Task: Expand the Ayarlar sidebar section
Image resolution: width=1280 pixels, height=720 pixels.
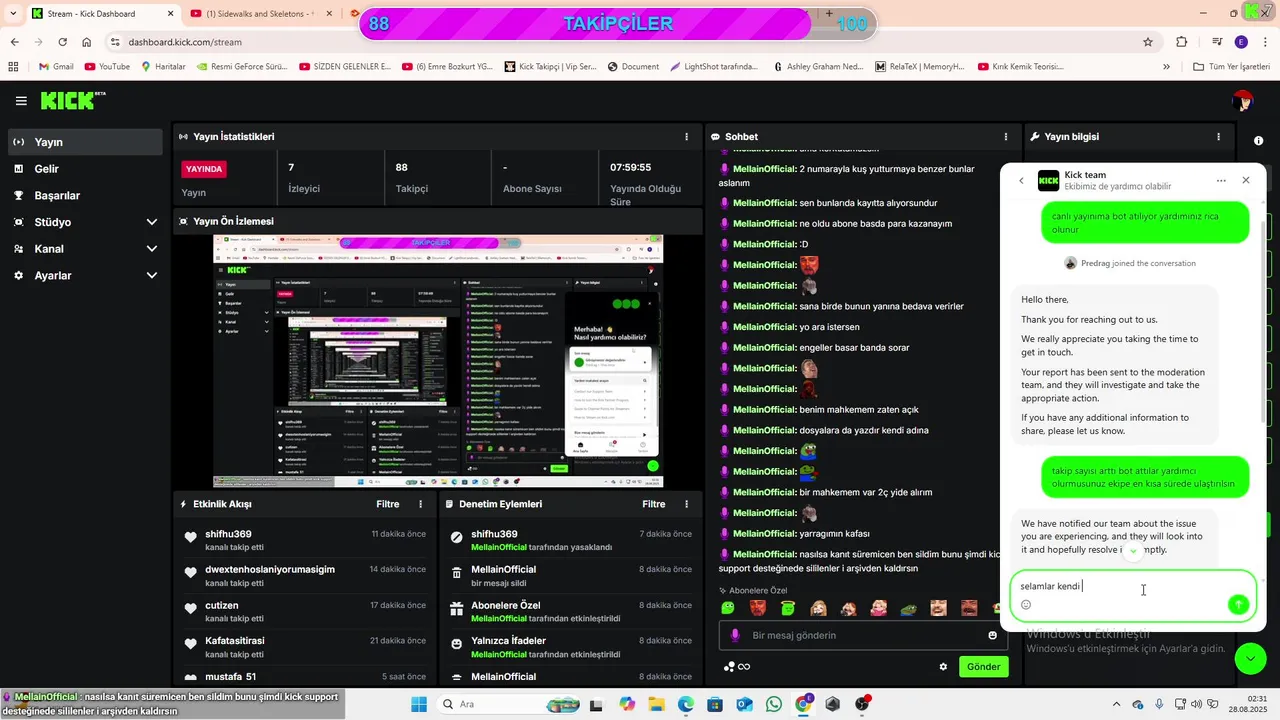Action: (152, 276)
